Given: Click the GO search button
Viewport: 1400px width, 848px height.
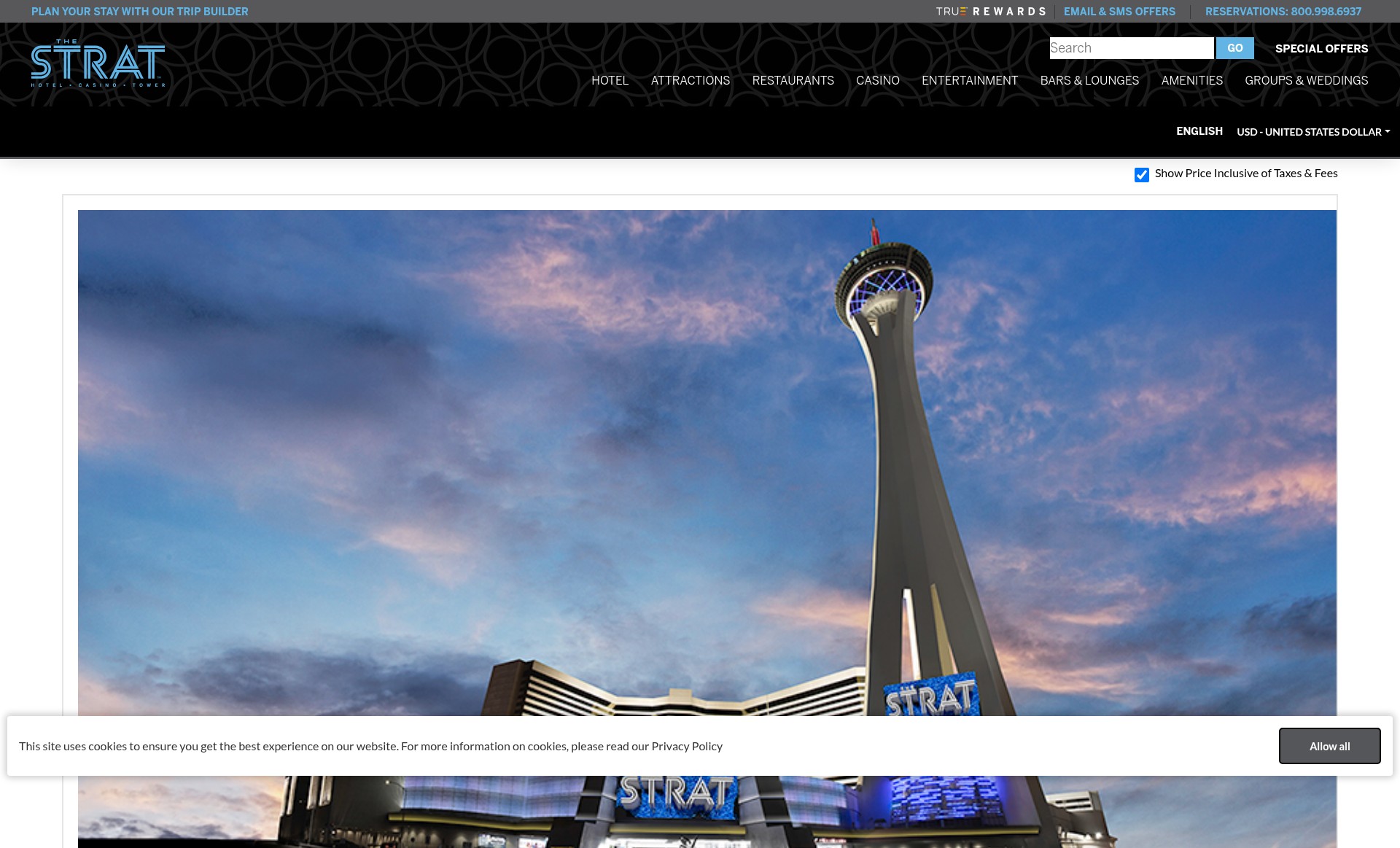Looking at the screenshot, I should click(1235, 48).
